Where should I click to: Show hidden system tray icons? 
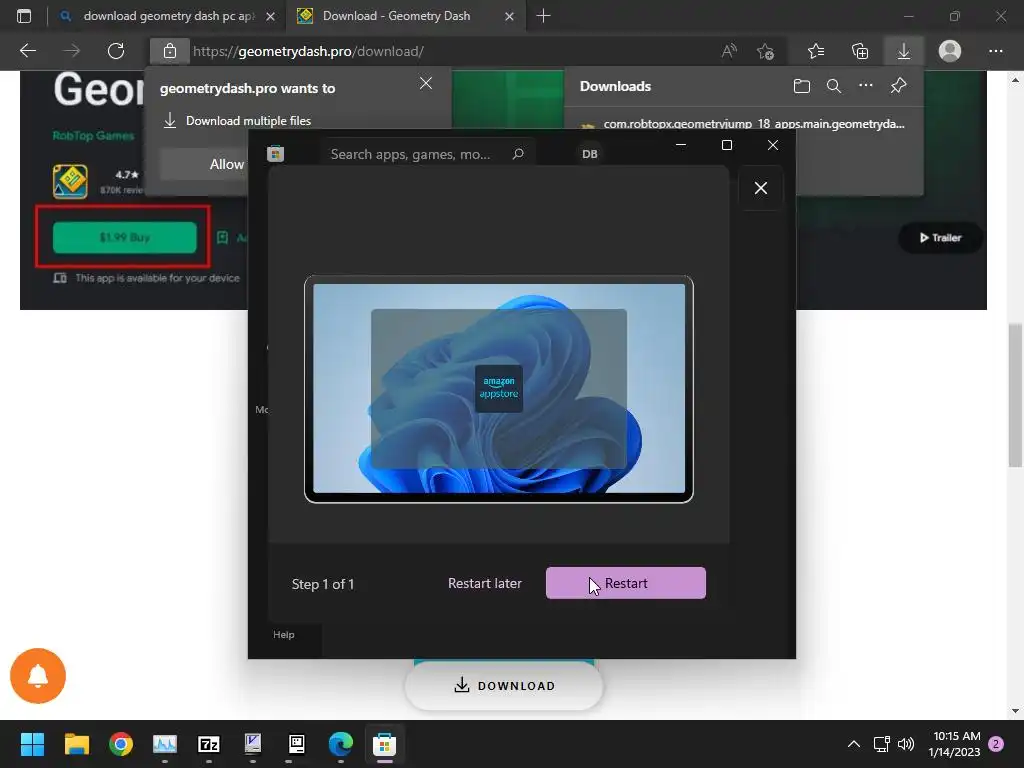pos(854,744)
